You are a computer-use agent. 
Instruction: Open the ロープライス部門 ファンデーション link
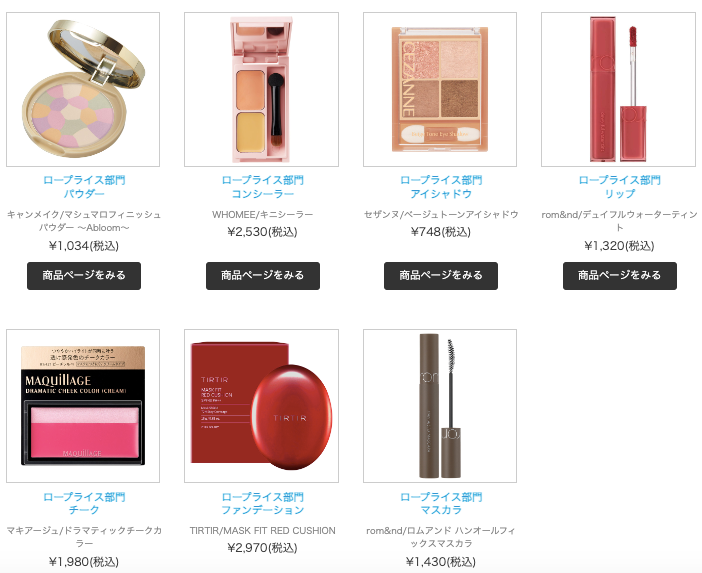coord(263,503)
